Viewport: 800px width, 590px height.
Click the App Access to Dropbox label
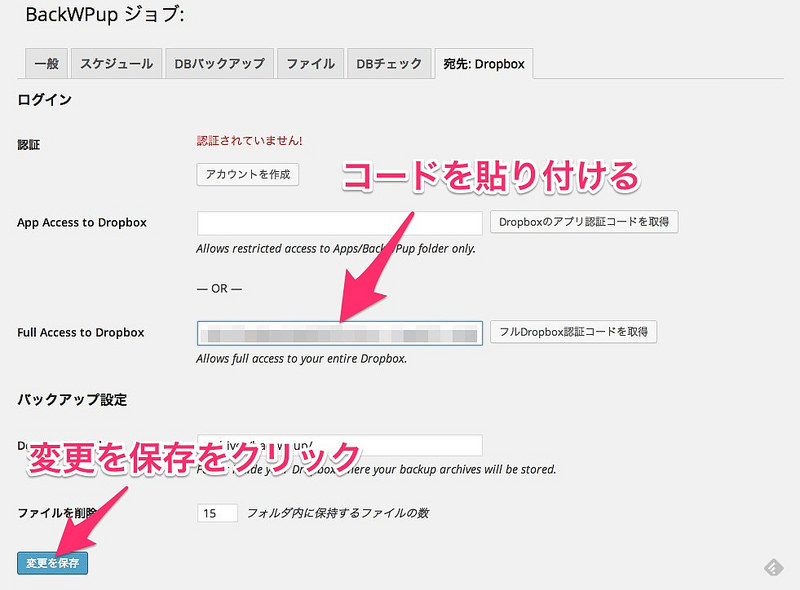pyautogui.click(x=82, y=223)
